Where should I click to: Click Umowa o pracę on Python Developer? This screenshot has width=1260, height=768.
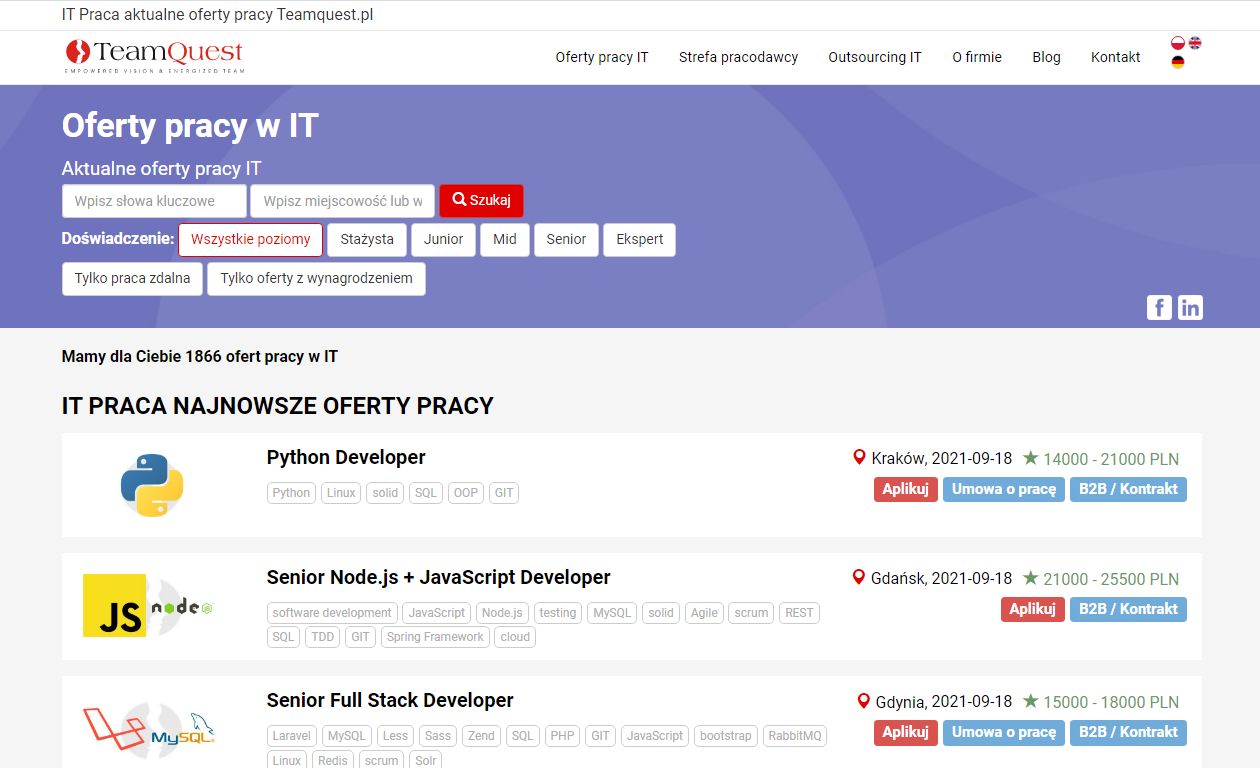coord(1004,489)
